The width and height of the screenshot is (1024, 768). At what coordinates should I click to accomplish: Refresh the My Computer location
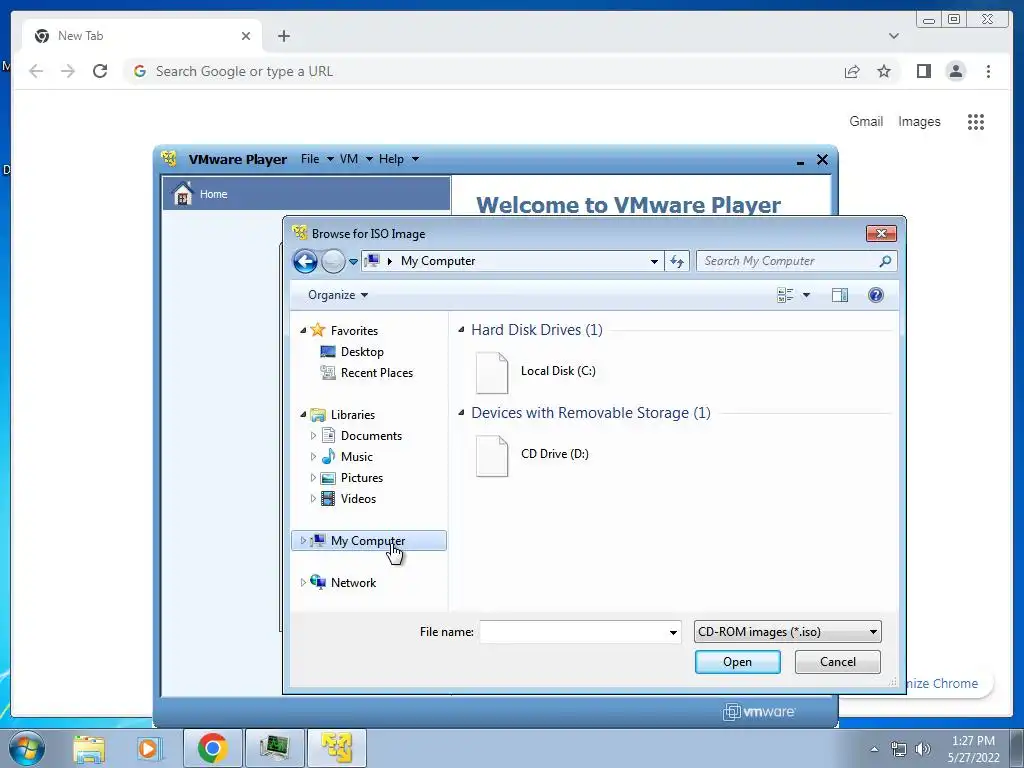click(677, 261)
